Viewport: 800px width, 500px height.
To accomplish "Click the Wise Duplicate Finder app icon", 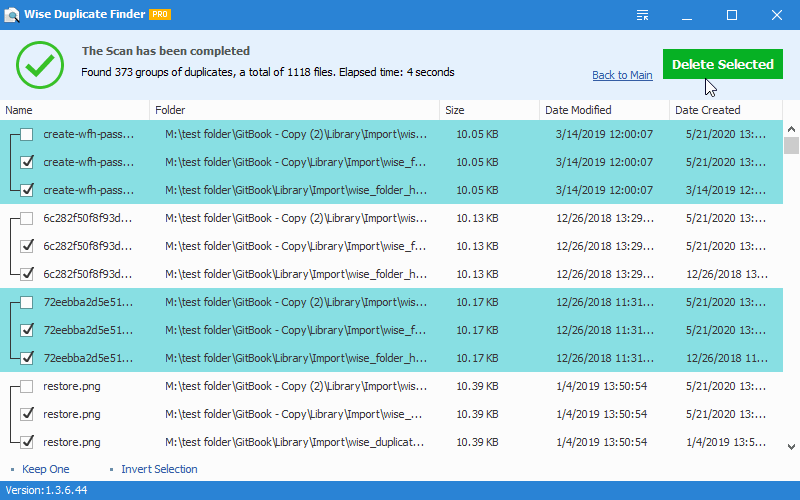I will pyautogui.click(x=11, y=15).
